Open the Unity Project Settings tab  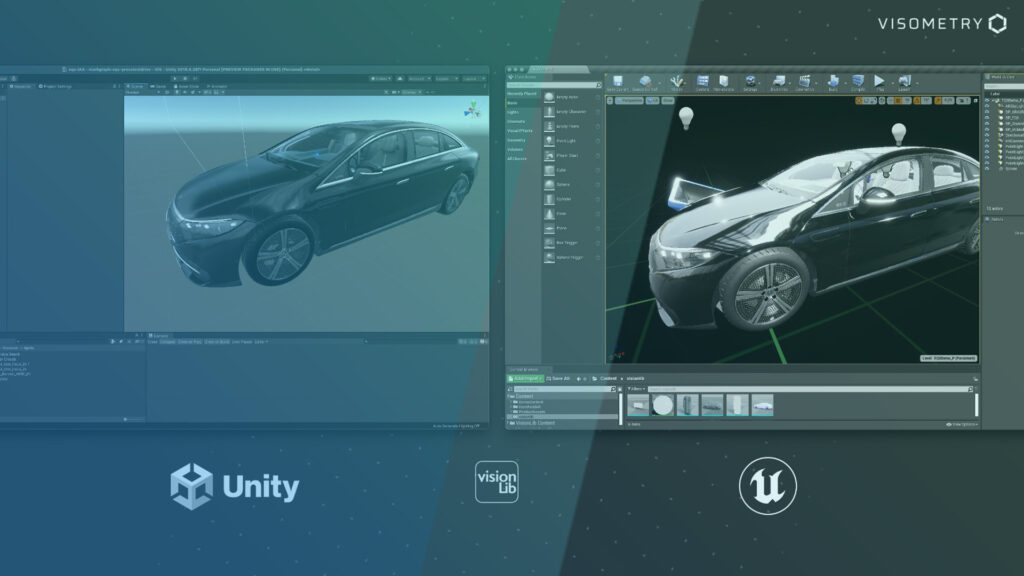click(x=56, y=86)
